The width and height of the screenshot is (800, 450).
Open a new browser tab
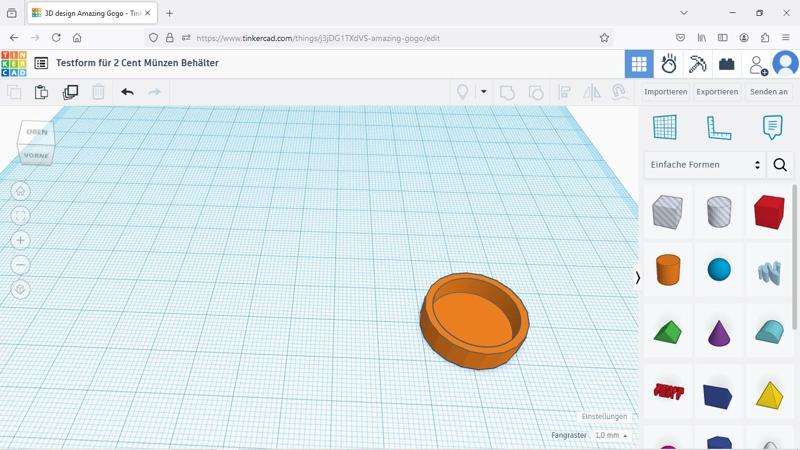pyautogui.click(x=169, y=13)
